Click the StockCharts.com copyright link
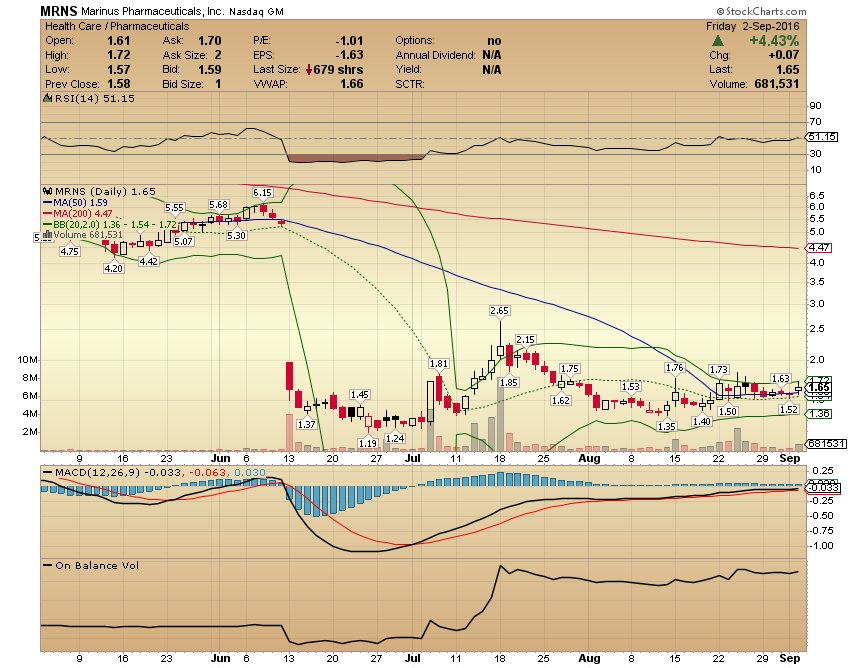 (x=761, y=11)
